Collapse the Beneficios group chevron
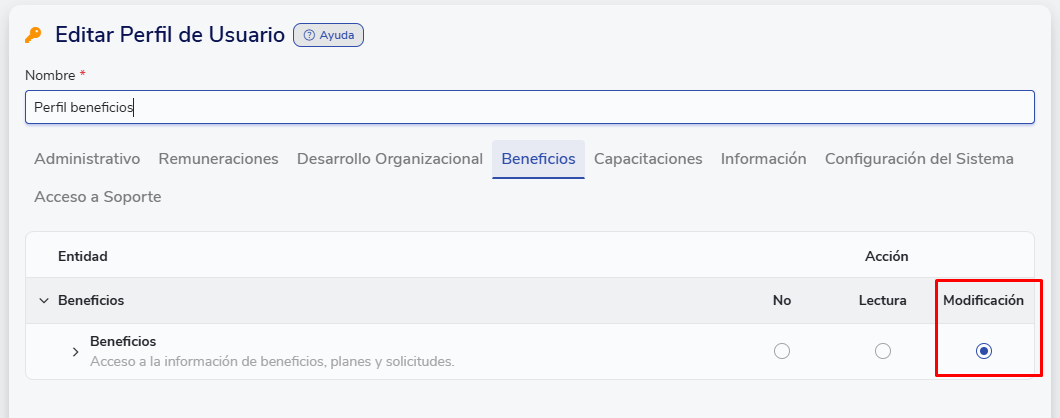Image resolution: width=1060 pixels, height=418 pixels. coord(43,300)
